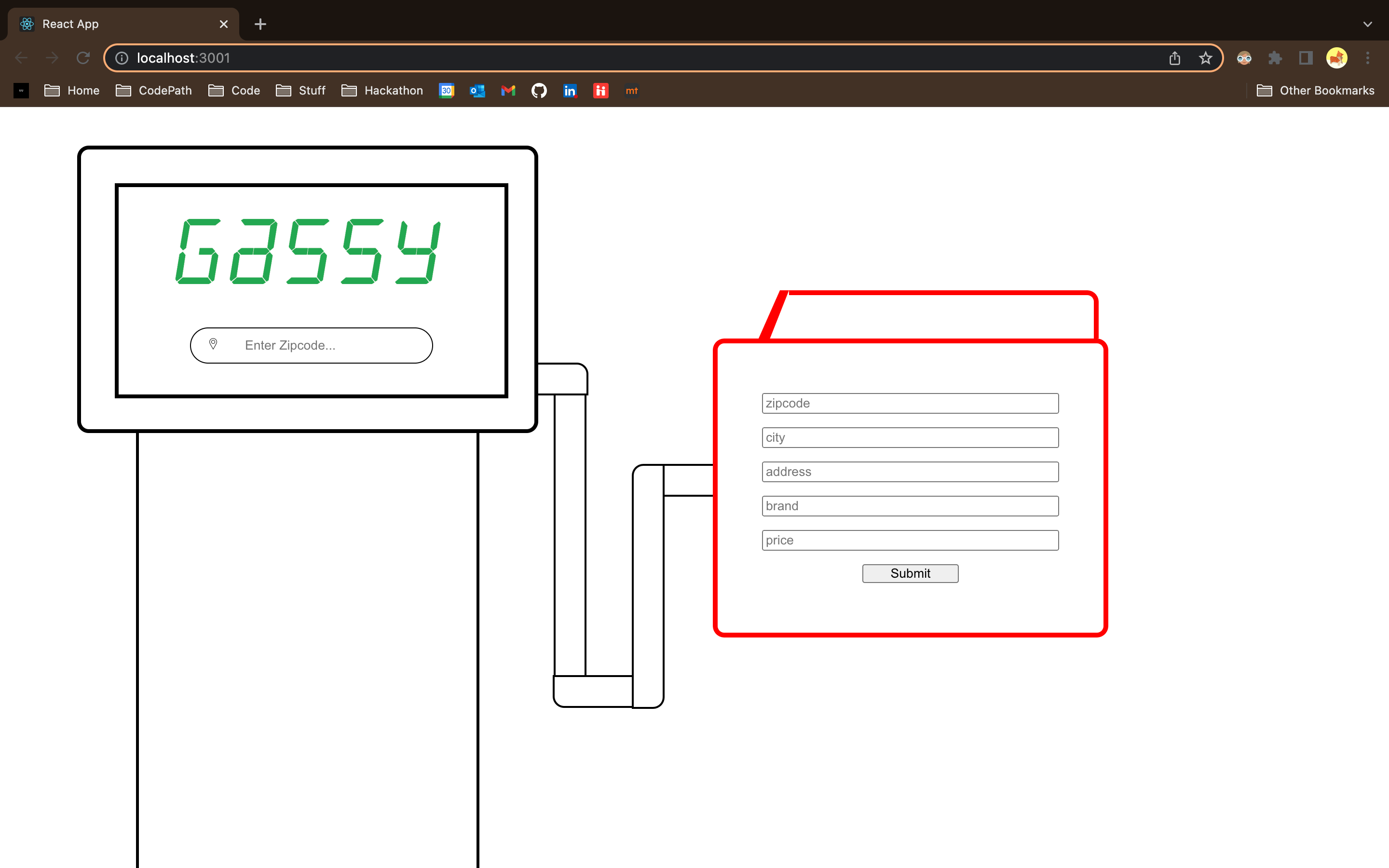
Task: Click the Submit button
Action: (x=910, y=573)
